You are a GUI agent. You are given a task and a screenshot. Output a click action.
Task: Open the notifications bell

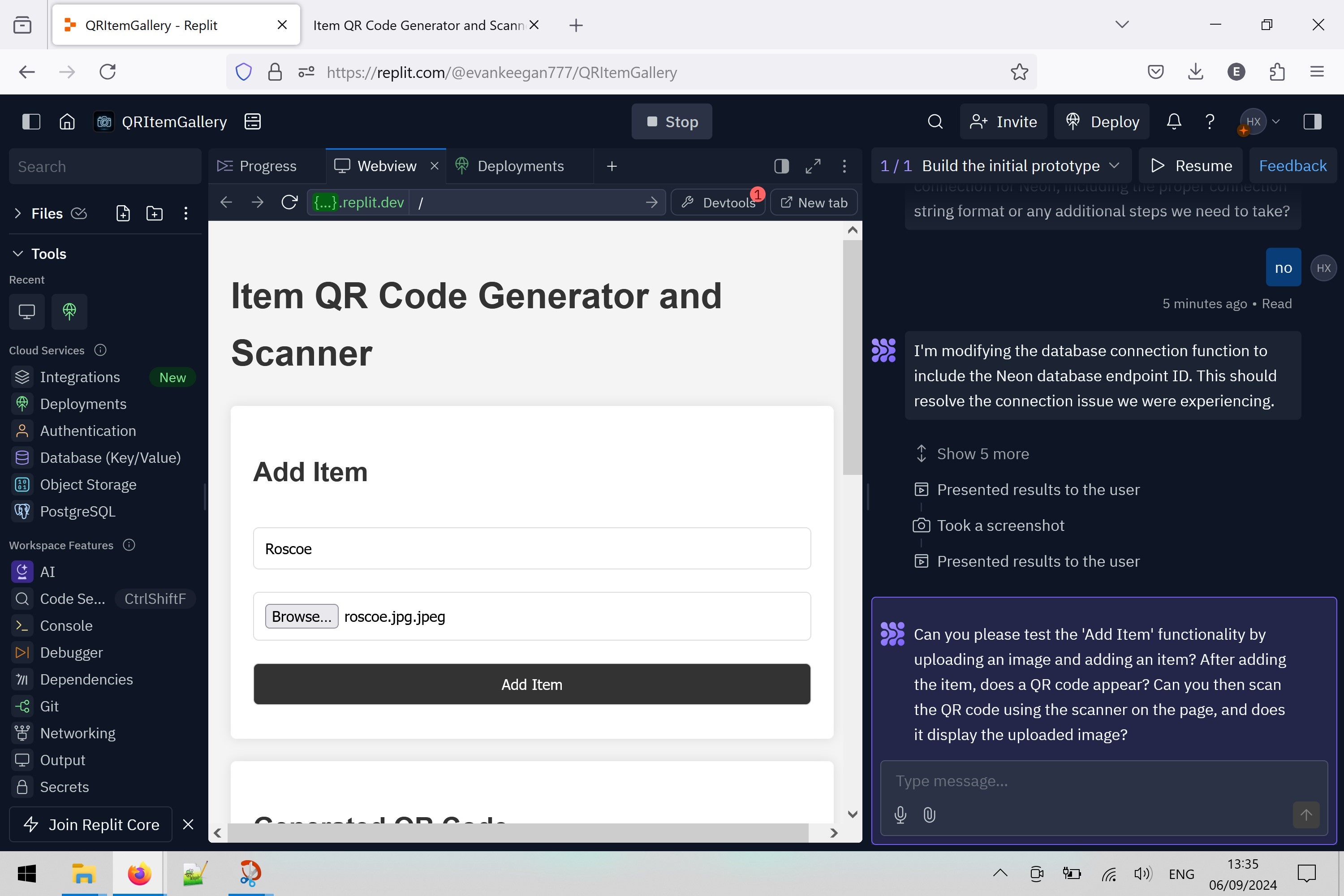[1173, 121]
